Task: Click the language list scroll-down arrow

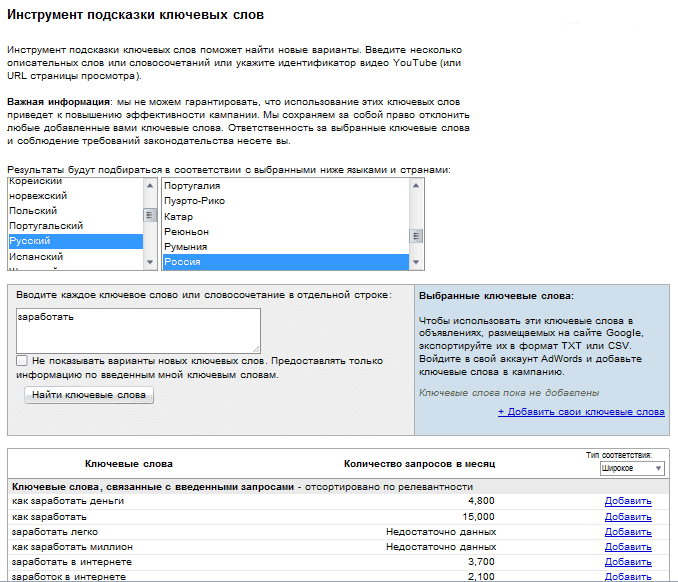Action: 150,262
